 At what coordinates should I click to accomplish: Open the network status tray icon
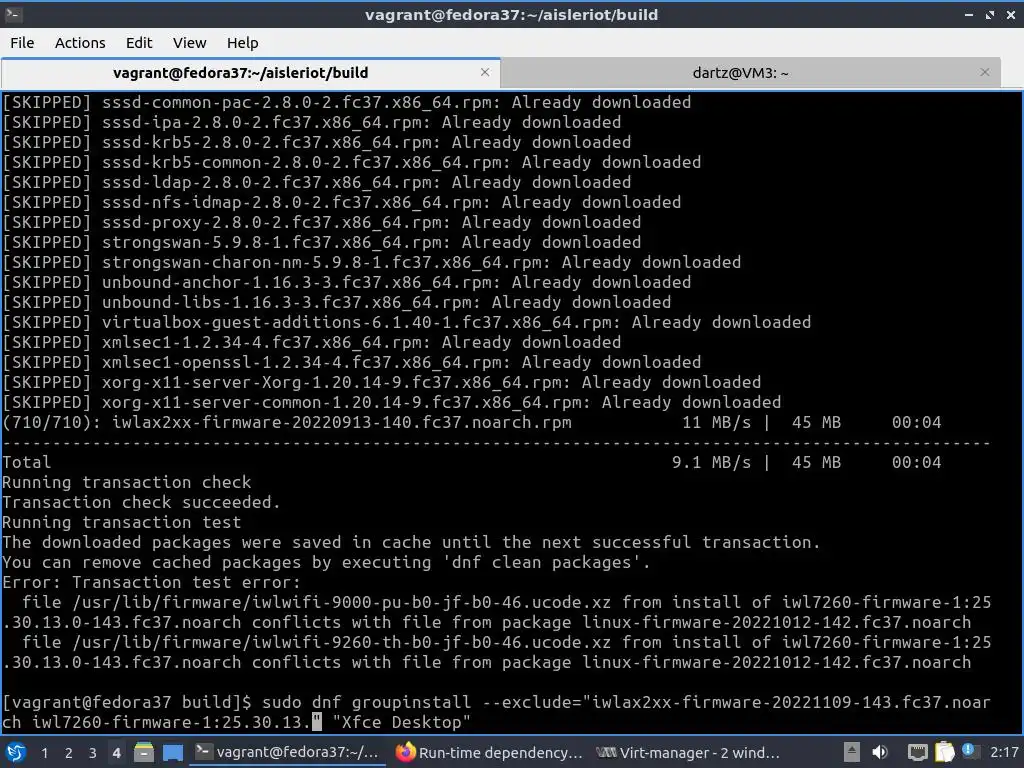[918, 753]
